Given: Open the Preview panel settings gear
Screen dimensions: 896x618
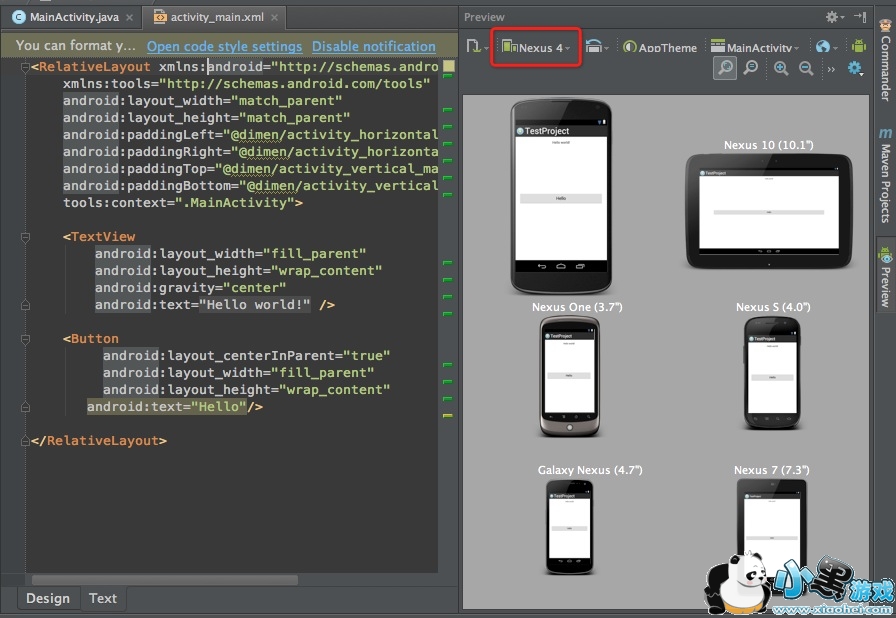Looking at the screenshot, I should tap(833, 17).
